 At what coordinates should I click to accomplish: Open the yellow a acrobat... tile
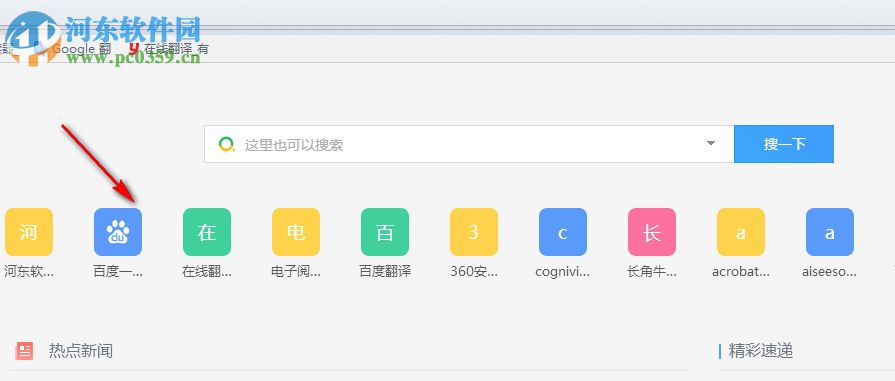click(741, 232)
